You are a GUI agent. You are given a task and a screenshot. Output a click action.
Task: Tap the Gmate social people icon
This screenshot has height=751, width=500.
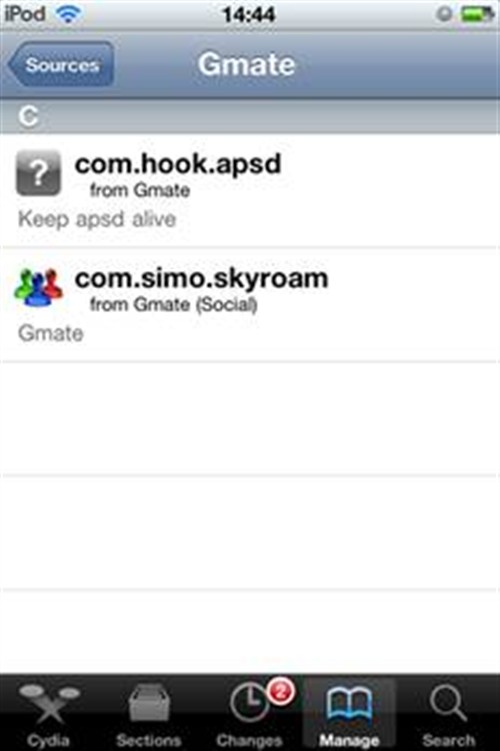click(38, 287)
